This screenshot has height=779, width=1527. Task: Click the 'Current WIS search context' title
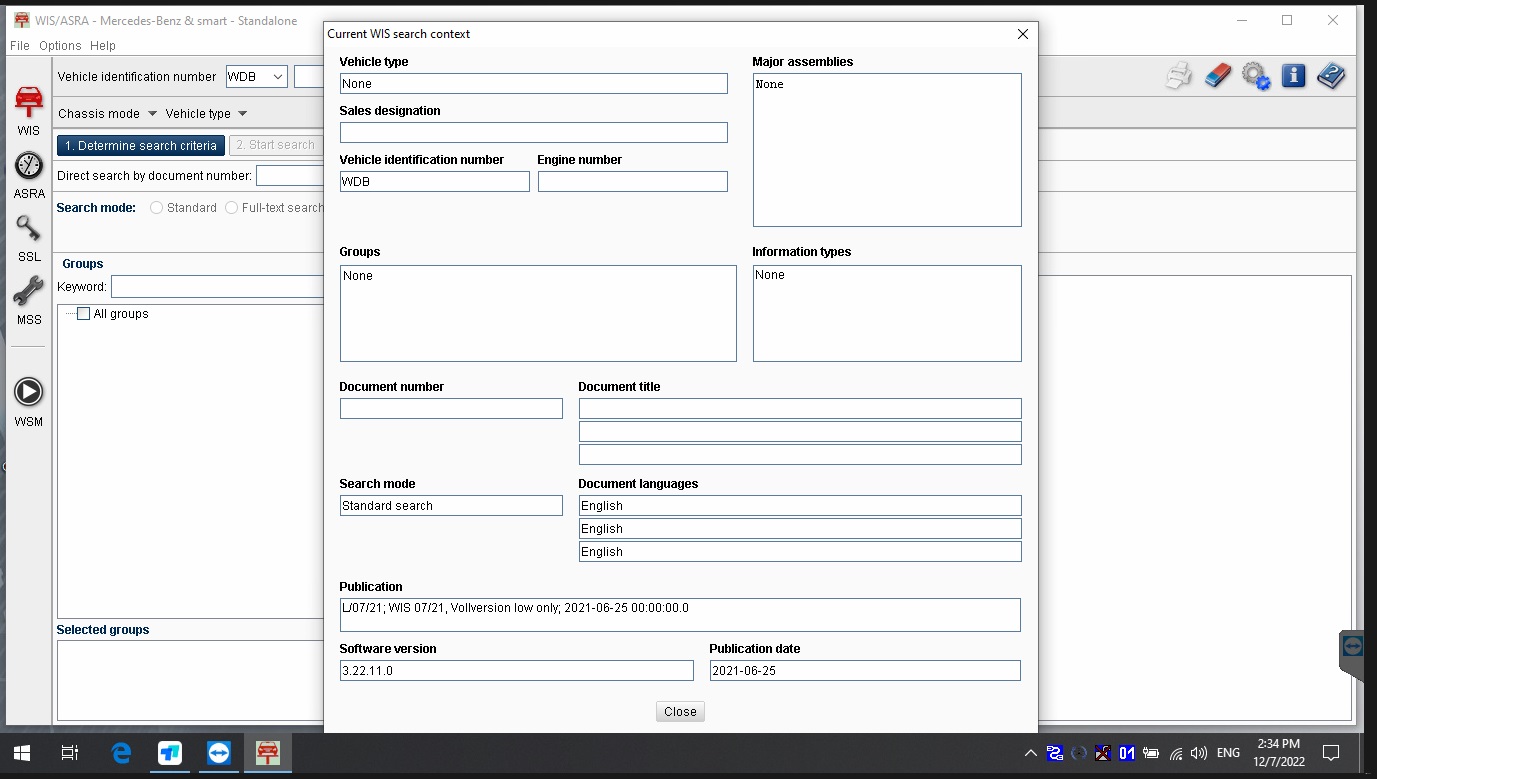[399, 34]
